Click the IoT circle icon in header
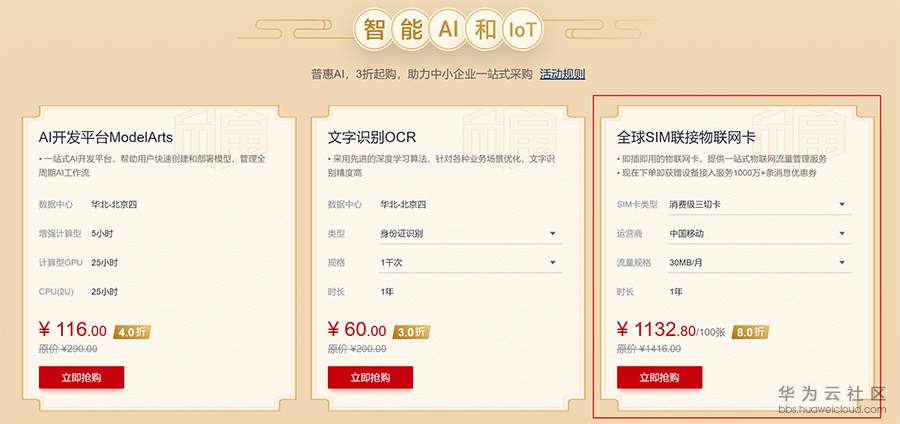Screen dimensions: 900x424 tap(522, 29)
